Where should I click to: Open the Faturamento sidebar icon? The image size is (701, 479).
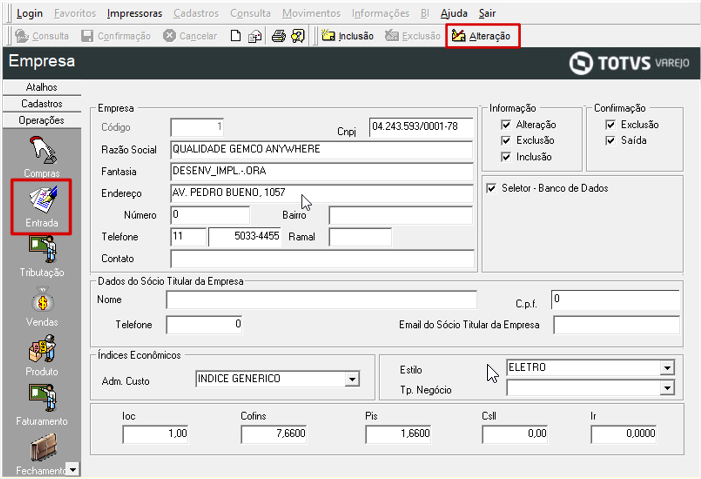coord(42,398)
